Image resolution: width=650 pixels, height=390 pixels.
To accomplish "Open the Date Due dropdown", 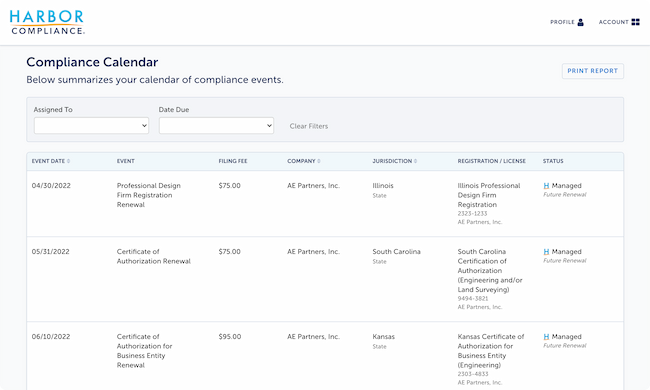I will [x=216, y=126].
